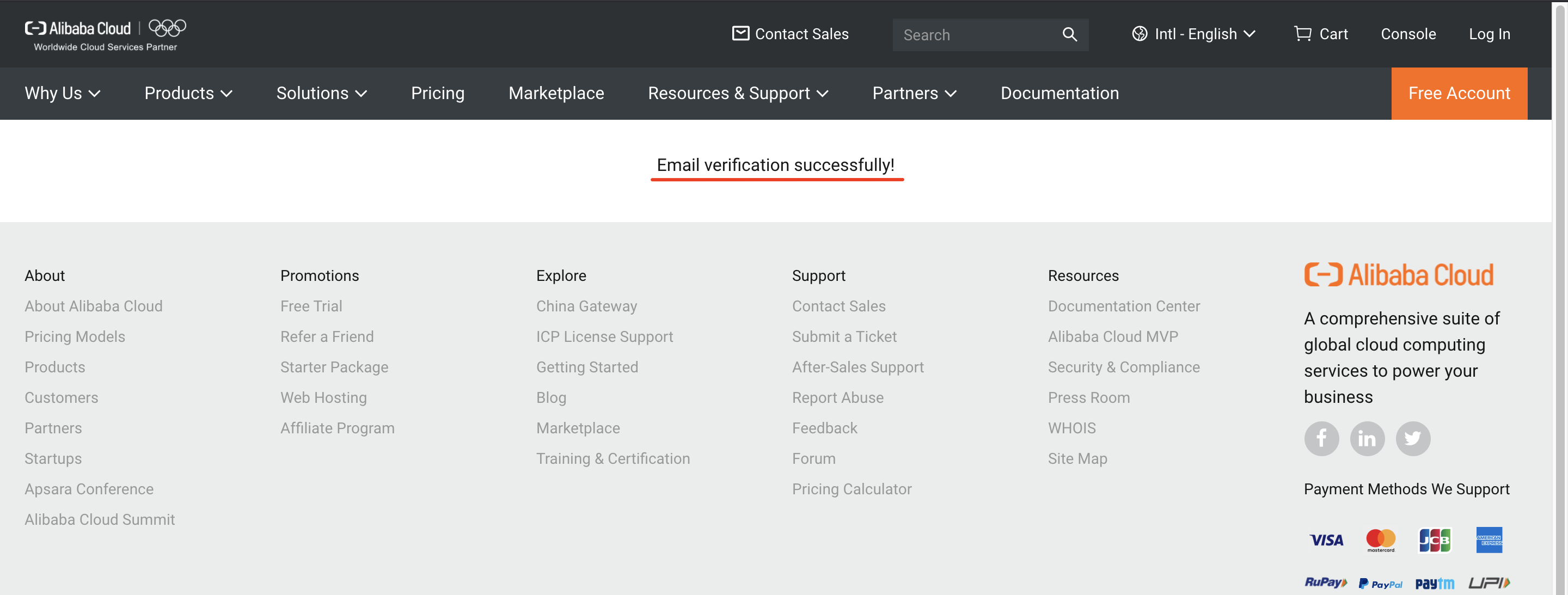The image size is (1568, 595).
Task: Expand the Resources & Support menu
Action: 738,93
